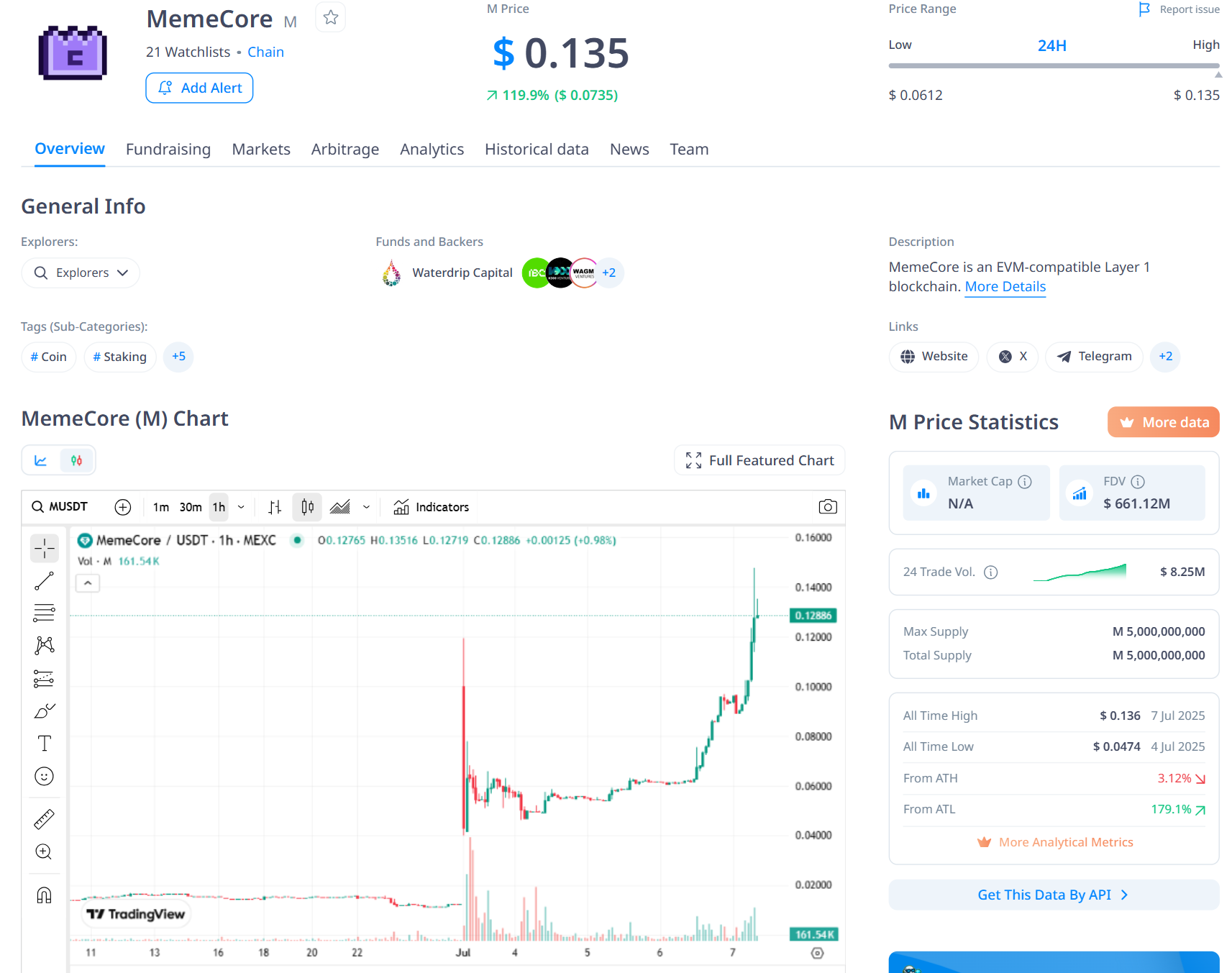This screenshot has width=1232, height=973.
Task: Switch to simple line chart view
Action: pos(41,461)
